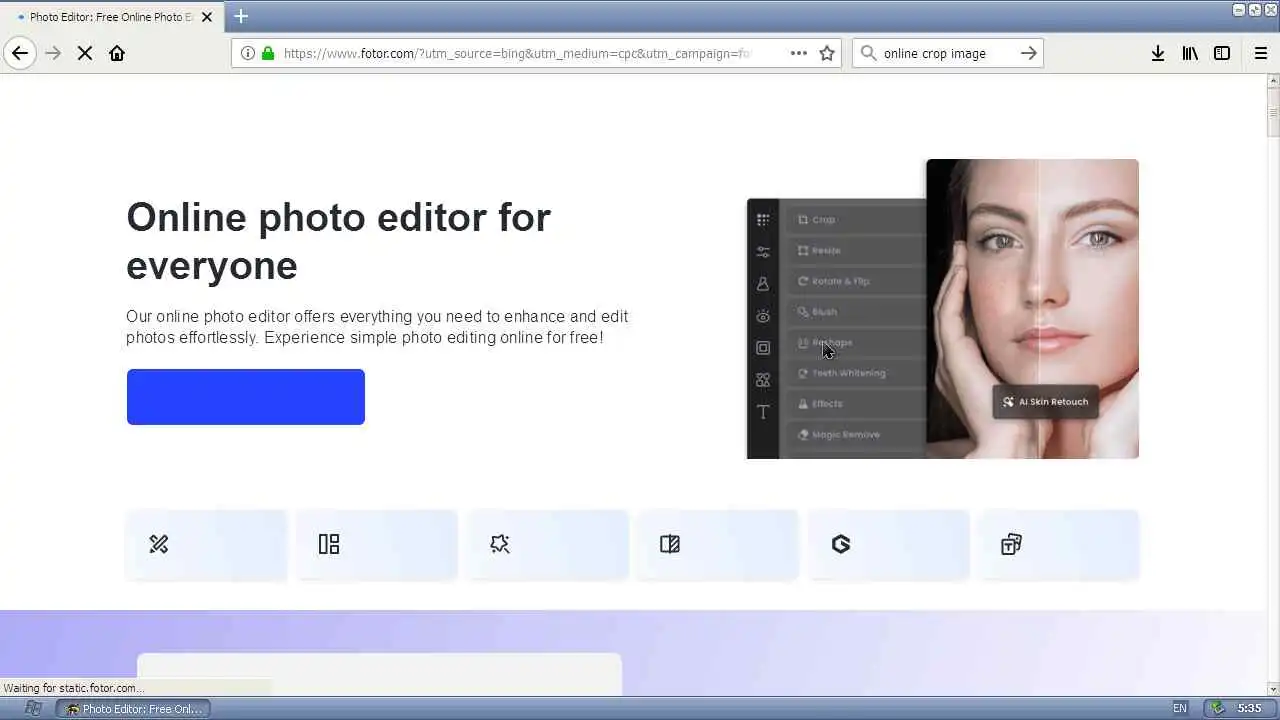The image size is (1280, 720).
Task: Click the fotor.com address bar URL
Action: point(517,53)
